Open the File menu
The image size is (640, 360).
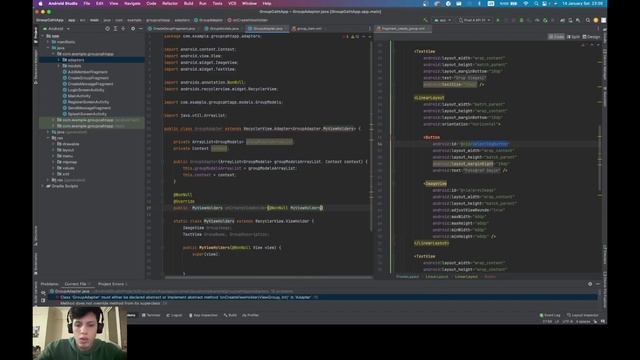pyautogui.click(x=87, y=3)
